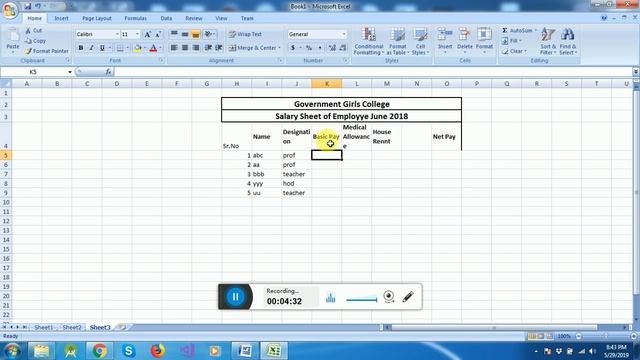
Task: Switch to the View tab
Action: tap(221, 18)
